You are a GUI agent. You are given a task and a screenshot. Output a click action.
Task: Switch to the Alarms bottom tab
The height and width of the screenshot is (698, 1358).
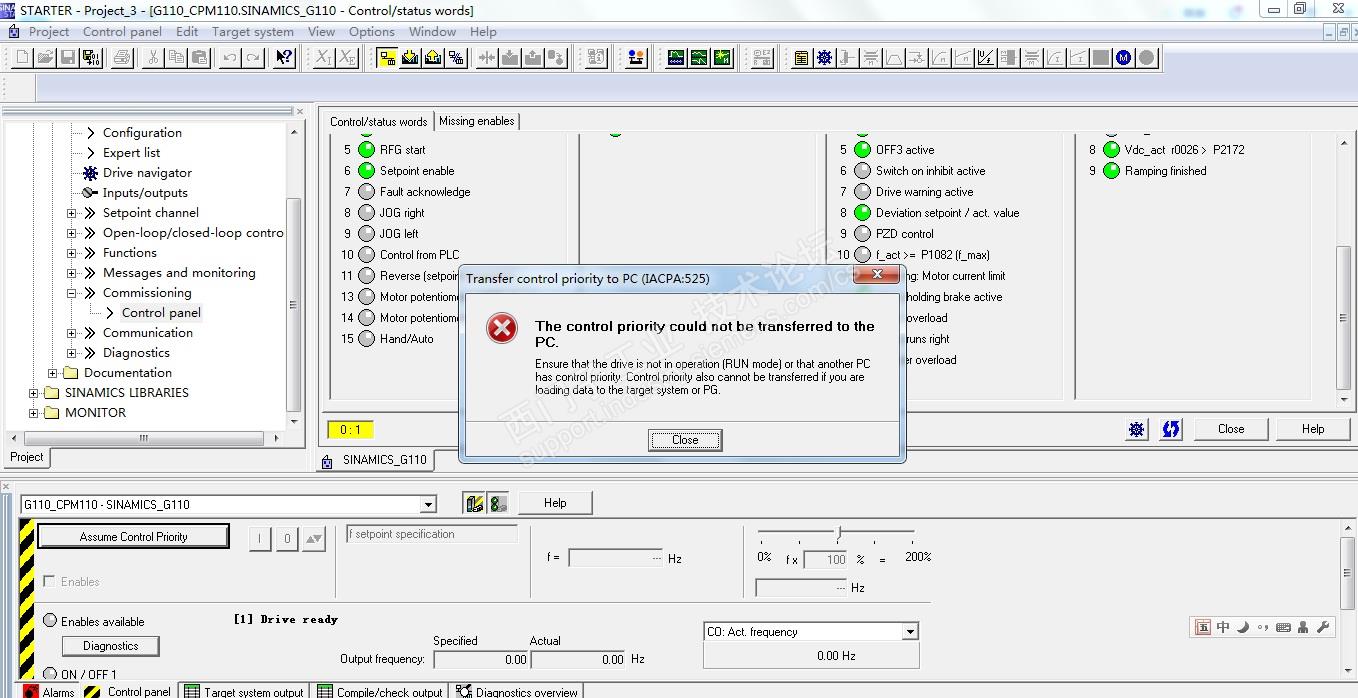pyautogui.click(x=50, y=691)
